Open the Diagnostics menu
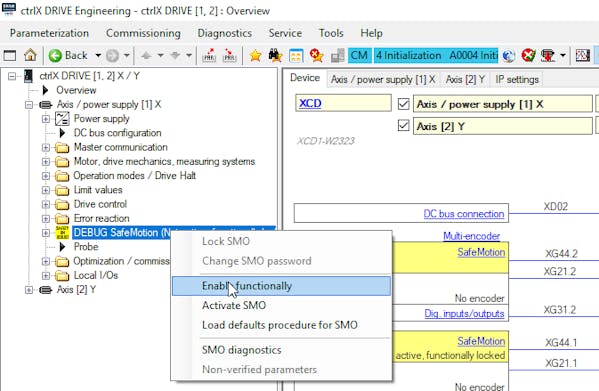The height and width of the screenshot is (391, 599). pyautogui.click(x=225, y=33)
